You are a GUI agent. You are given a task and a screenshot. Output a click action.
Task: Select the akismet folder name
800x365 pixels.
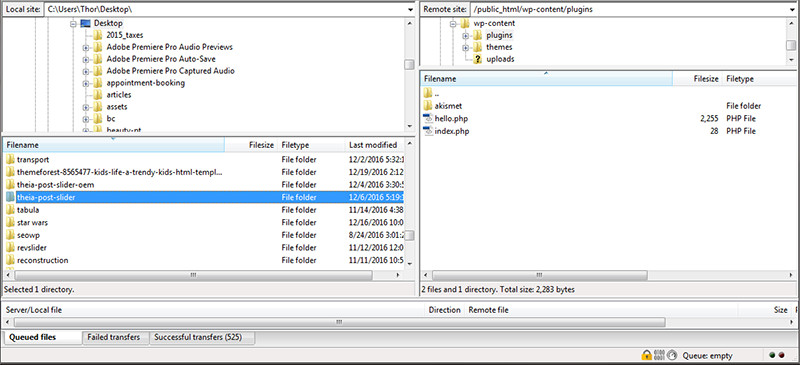coord(448,106)
